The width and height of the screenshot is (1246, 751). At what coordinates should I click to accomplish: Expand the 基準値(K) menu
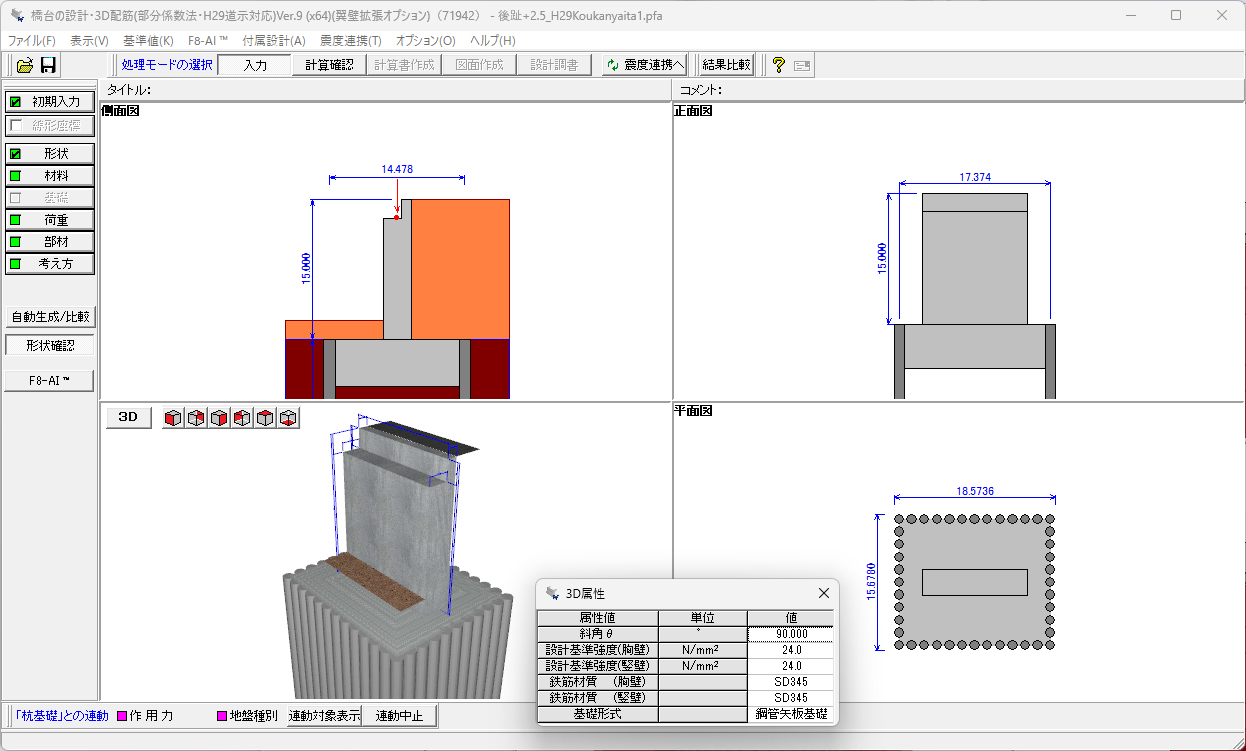coord(148,41)
